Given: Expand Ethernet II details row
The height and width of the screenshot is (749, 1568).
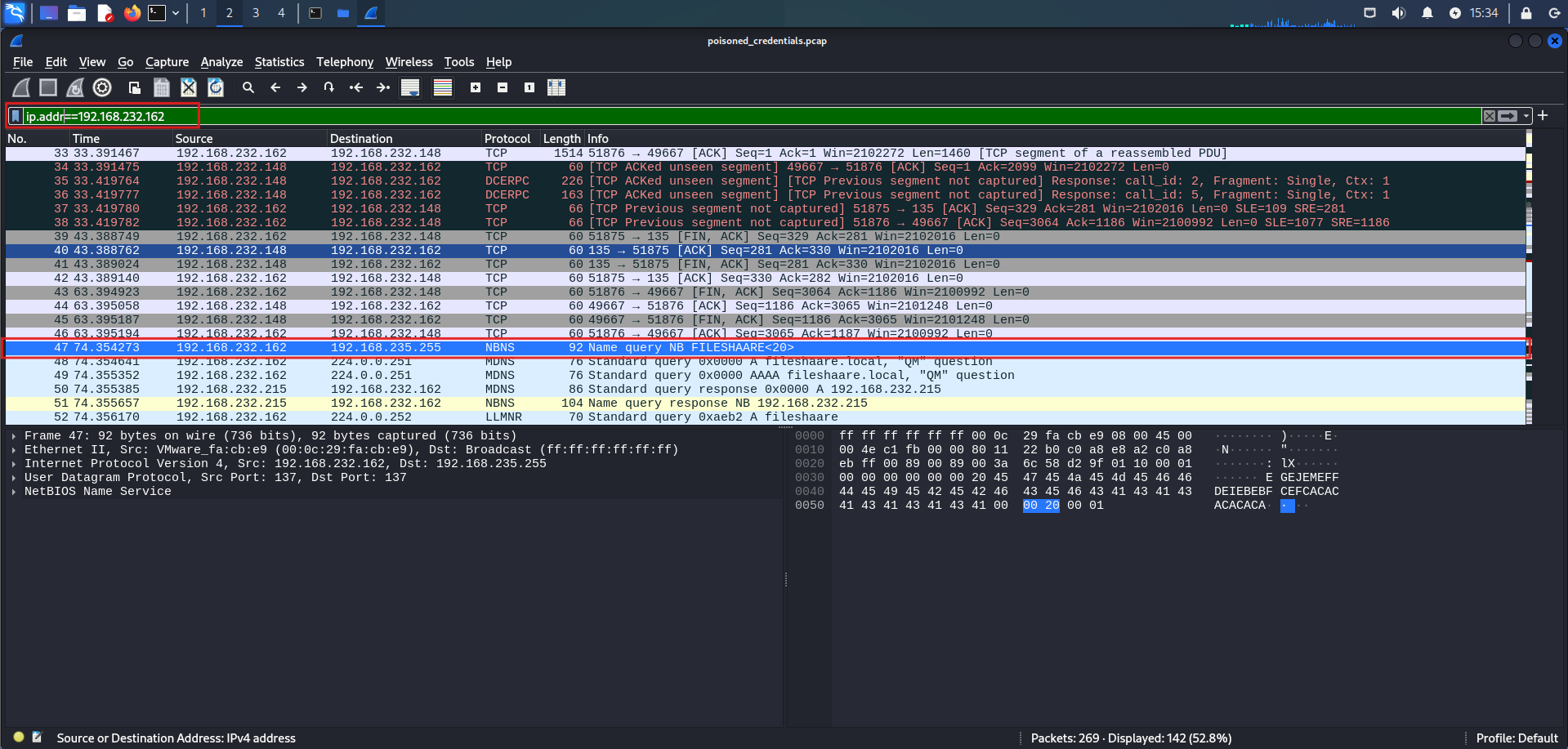Looking at the screenshot, I should point(14,450).
